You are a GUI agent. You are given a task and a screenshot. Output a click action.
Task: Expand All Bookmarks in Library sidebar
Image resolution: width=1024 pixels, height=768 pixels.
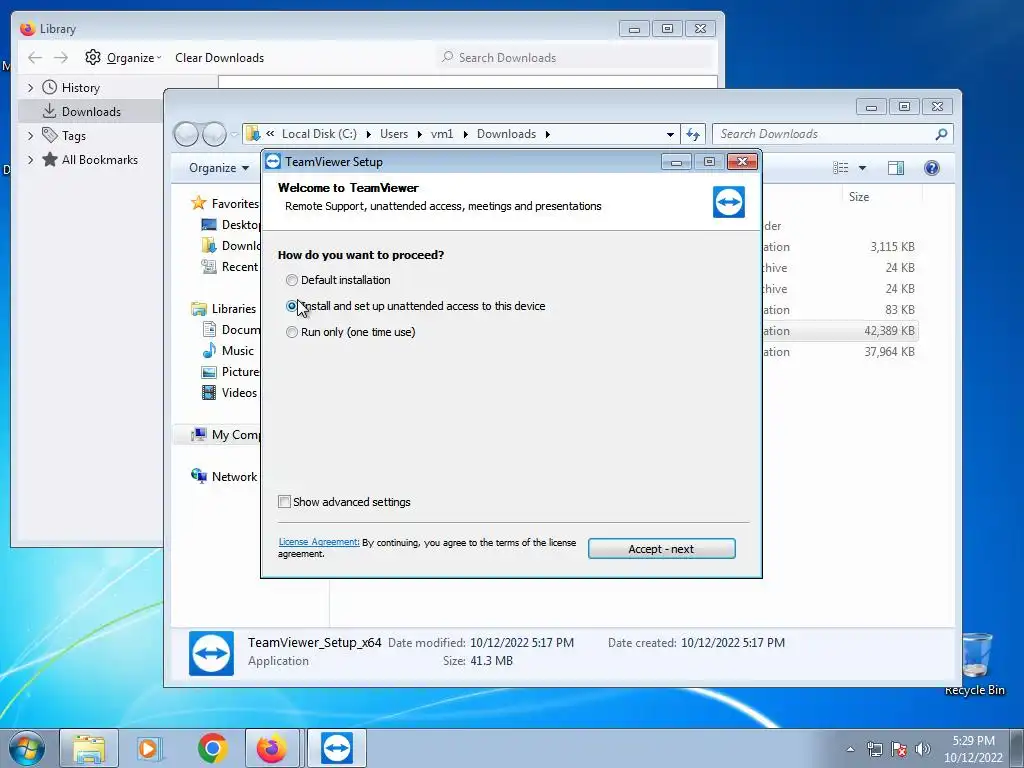coord(30,159)
